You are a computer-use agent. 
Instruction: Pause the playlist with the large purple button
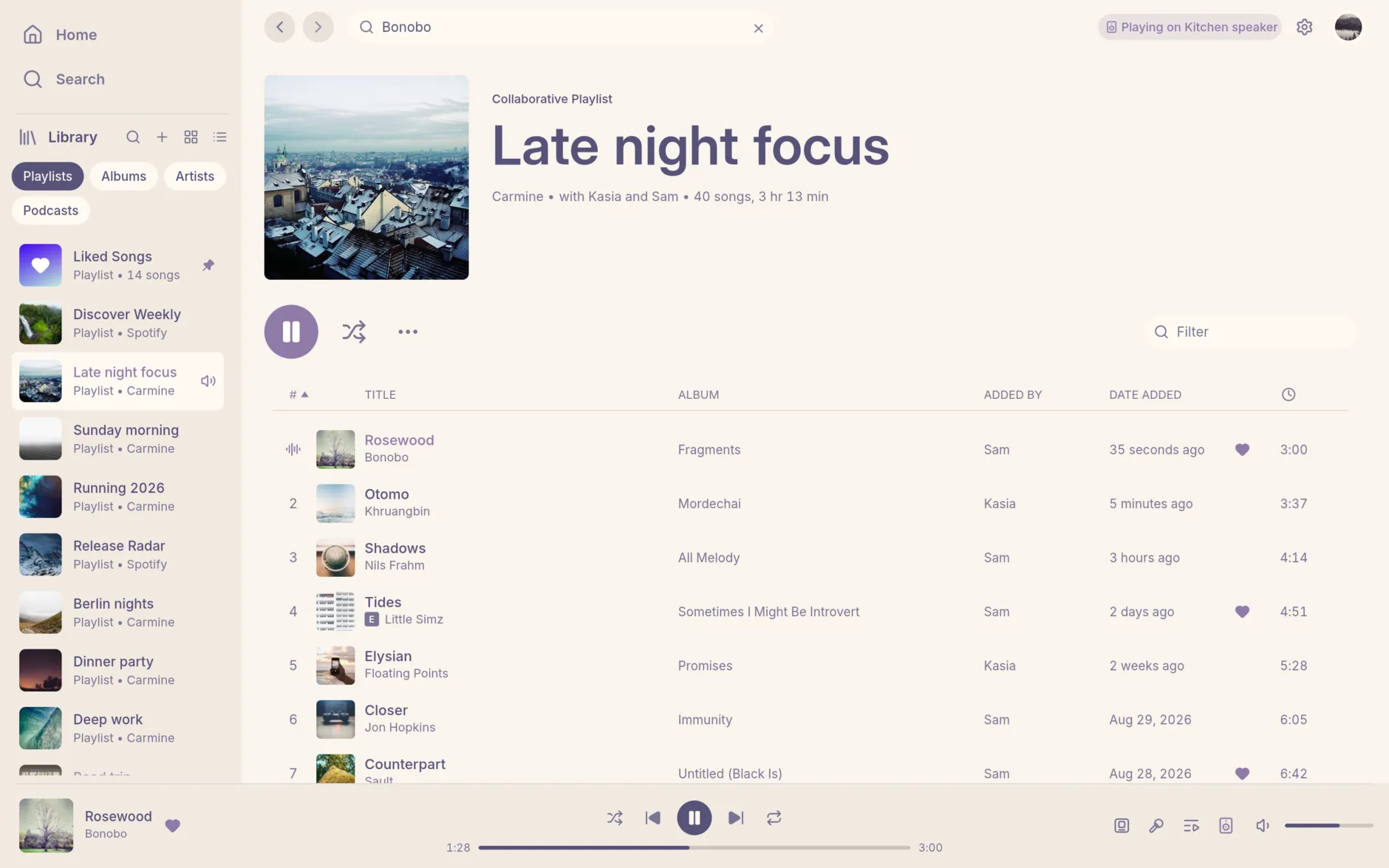click(291, 332)
